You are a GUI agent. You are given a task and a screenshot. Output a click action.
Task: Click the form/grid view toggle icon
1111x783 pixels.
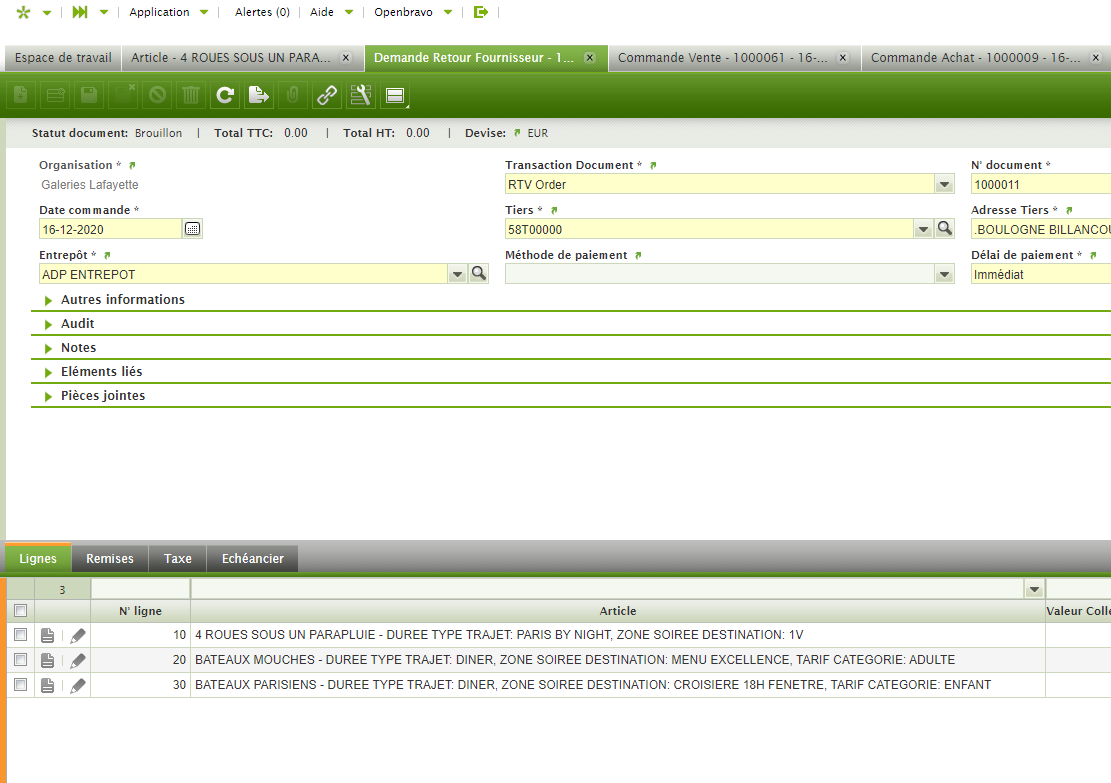pos(395,96)
